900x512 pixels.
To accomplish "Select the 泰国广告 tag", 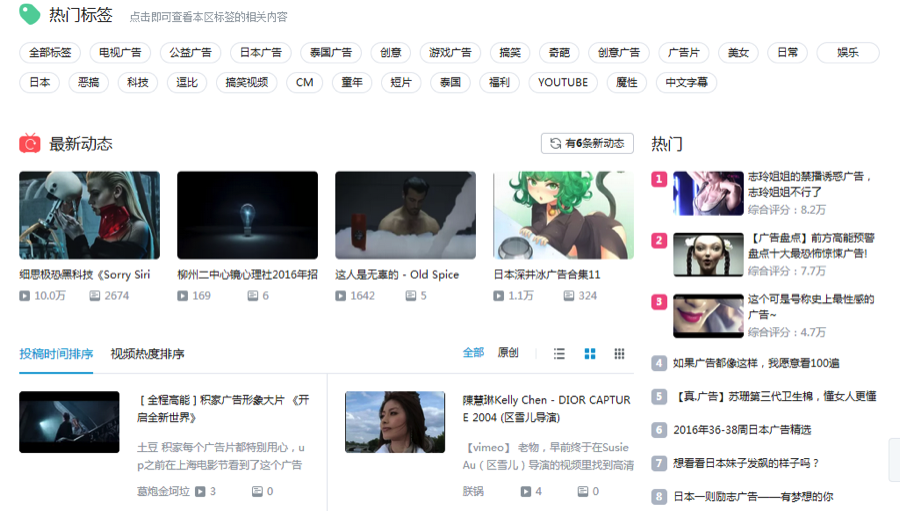I will click(x=331, y=52).
